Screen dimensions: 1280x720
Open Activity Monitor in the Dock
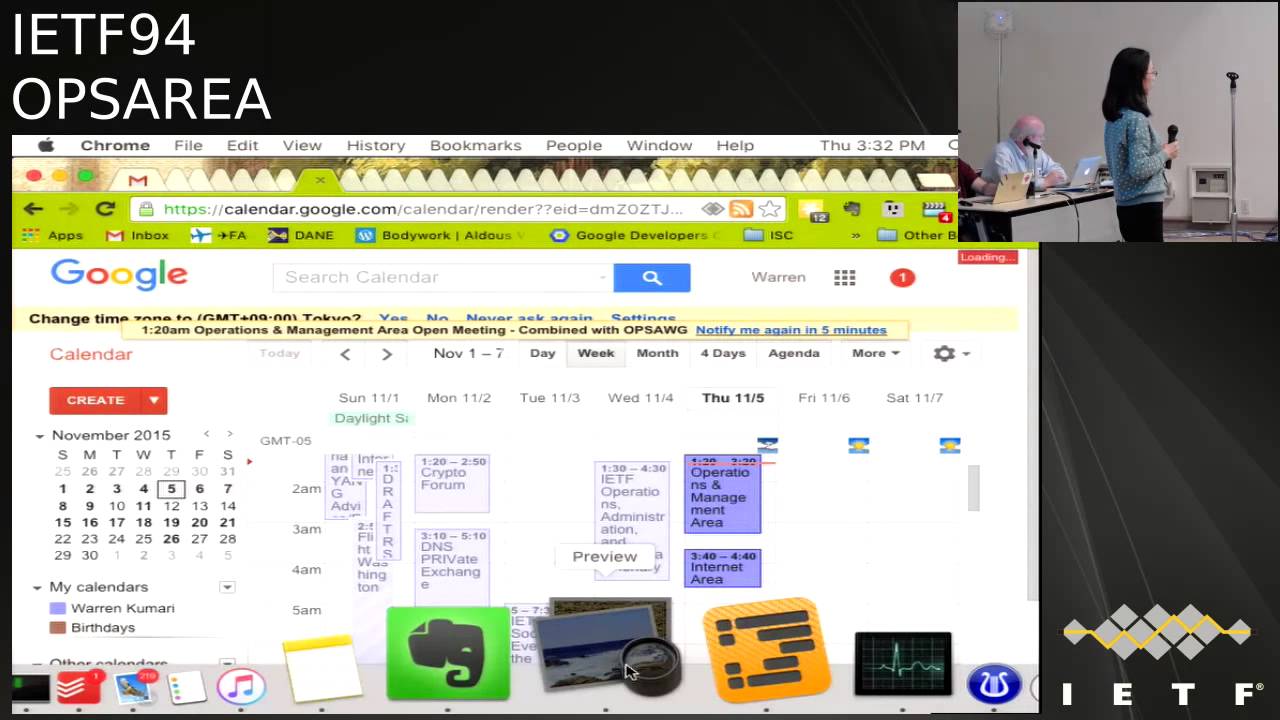[x=903, y=663]
